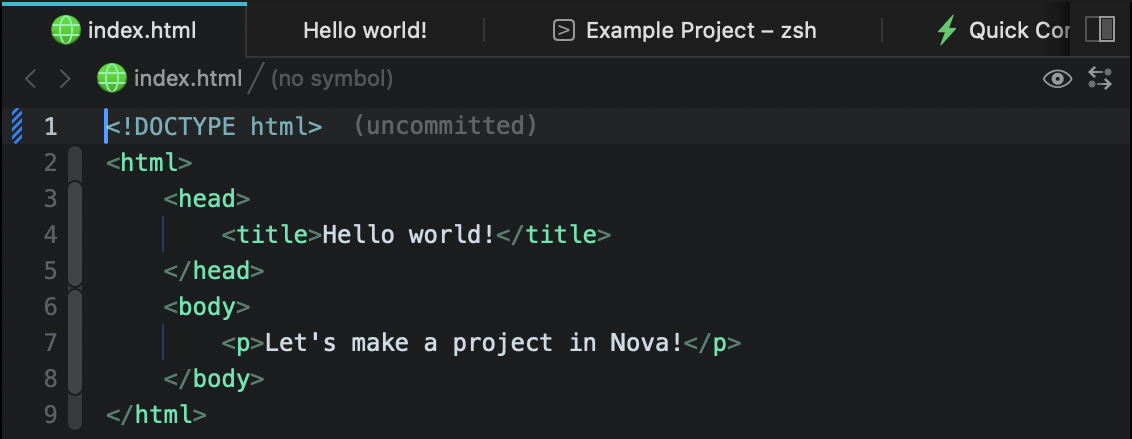The image size is (1132, 439).
Task: Place cursor in the Hello world! title text
Action: pyautogui.click(x=408, y=235)
